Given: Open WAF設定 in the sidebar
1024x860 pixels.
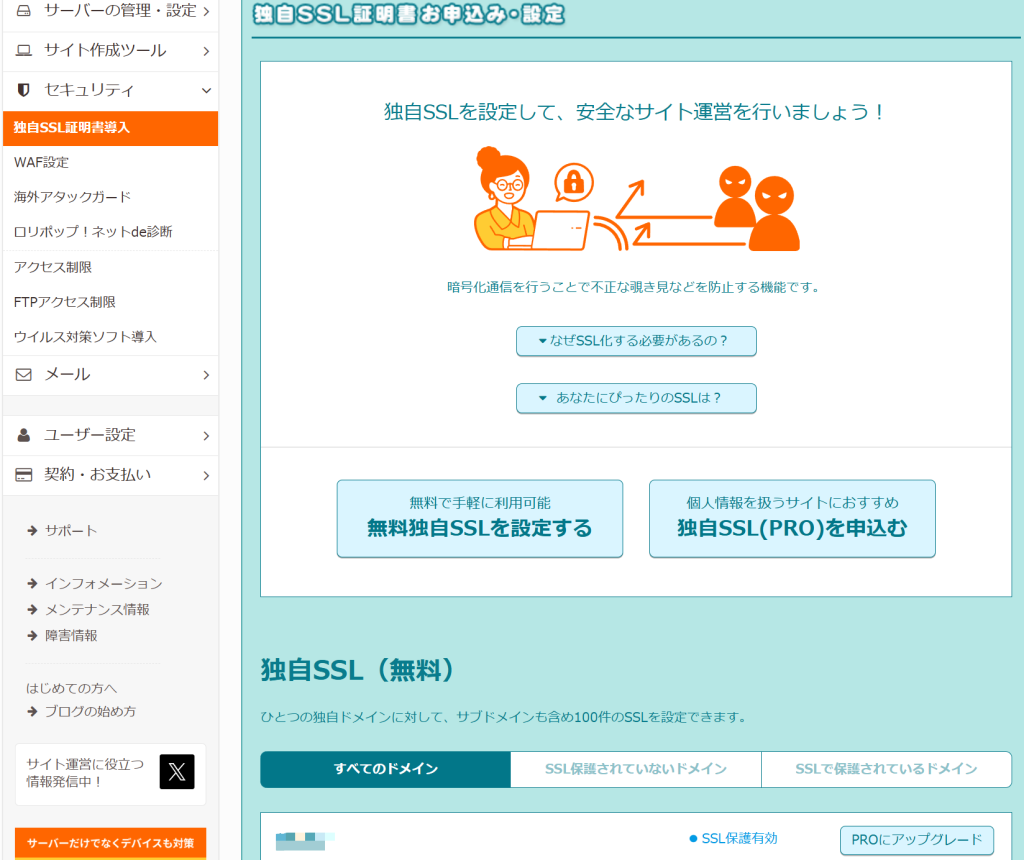Looking at the screenshot, I should (42, 162).
